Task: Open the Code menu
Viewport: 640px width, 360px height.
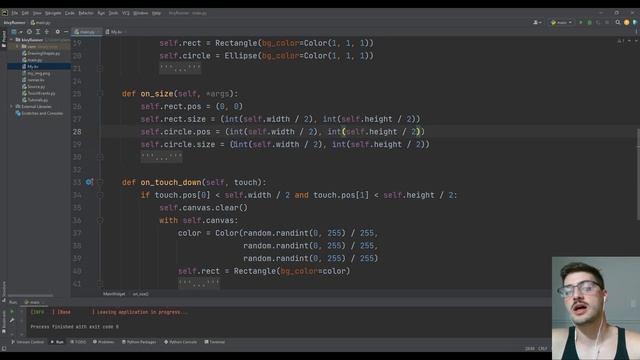Action: pyautogui.click(x=70, y=13)
